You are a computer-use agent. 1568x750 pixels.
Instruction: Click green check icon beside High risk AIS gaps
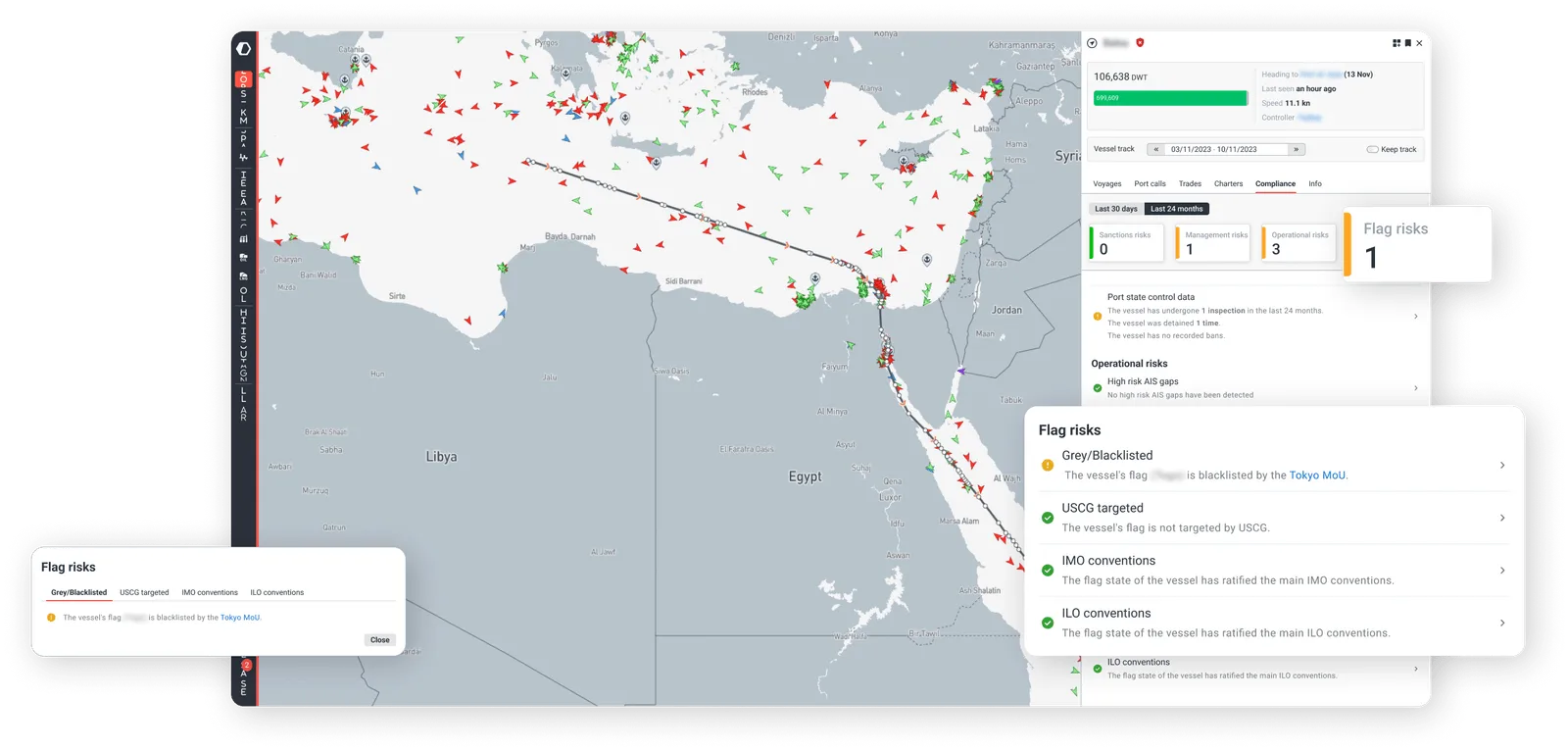[x=1098, y=388]
